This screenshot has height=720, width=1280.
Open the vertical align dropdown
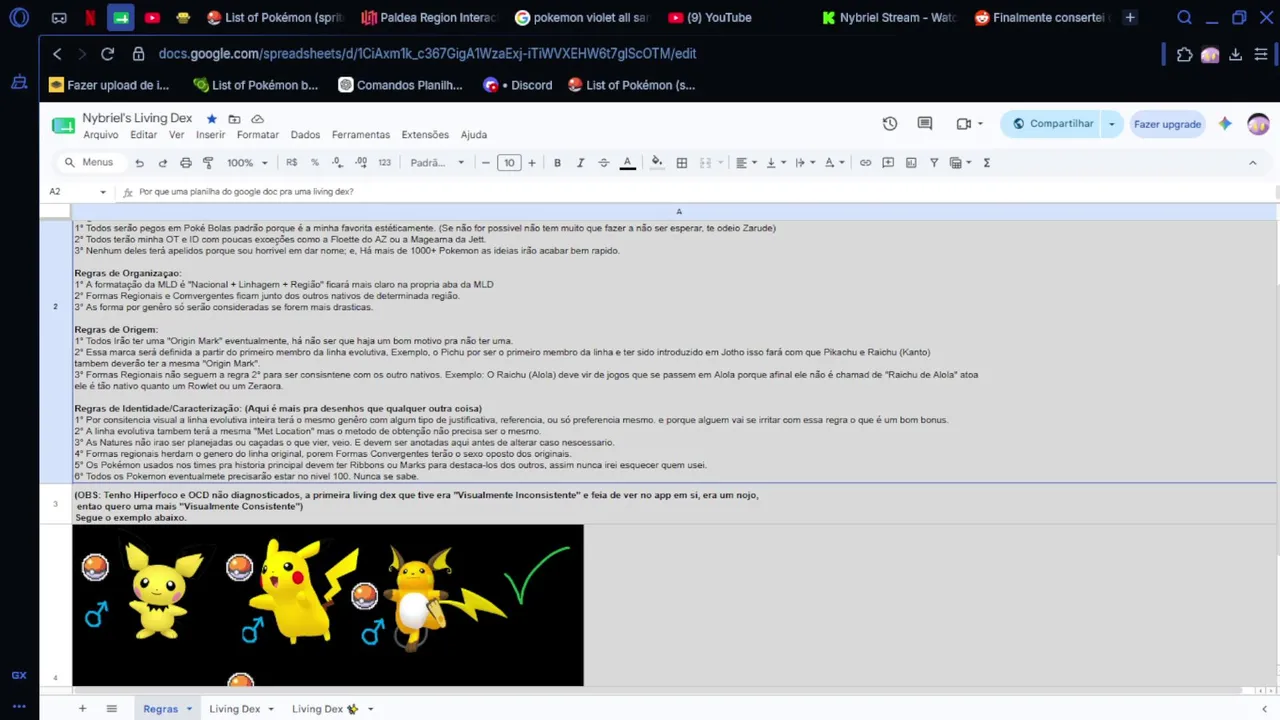[x=774, y=163]
